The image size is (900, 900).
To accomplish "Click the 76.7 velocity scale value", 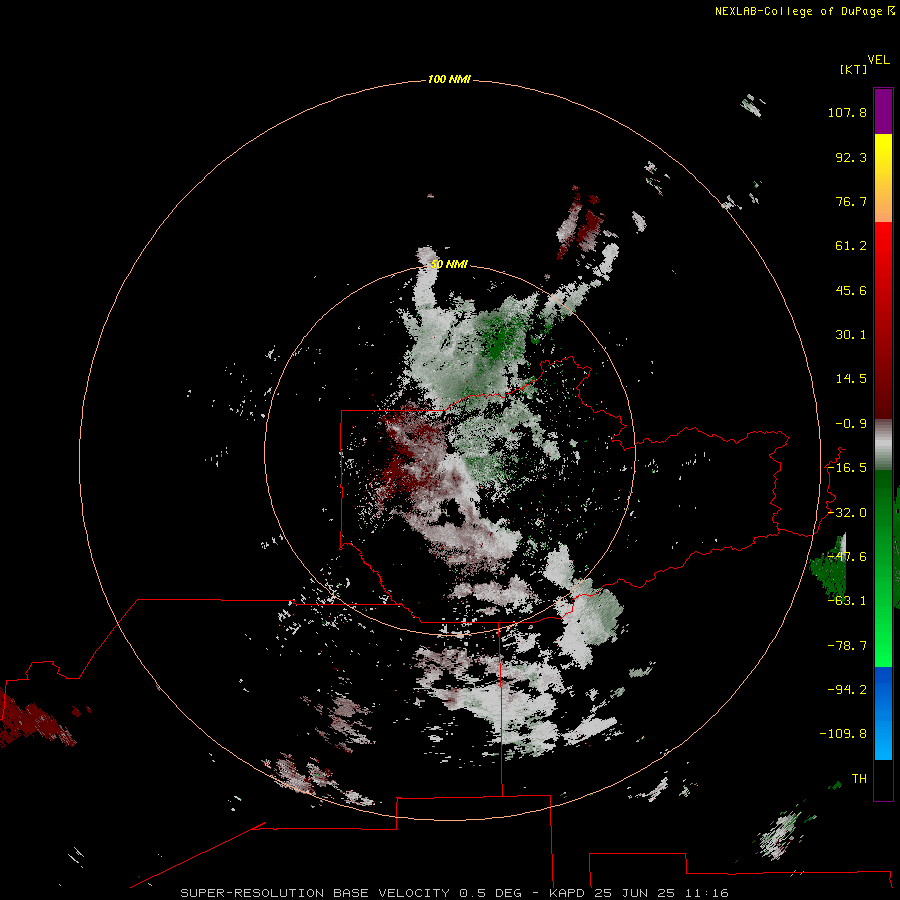I will click(851, 201).
